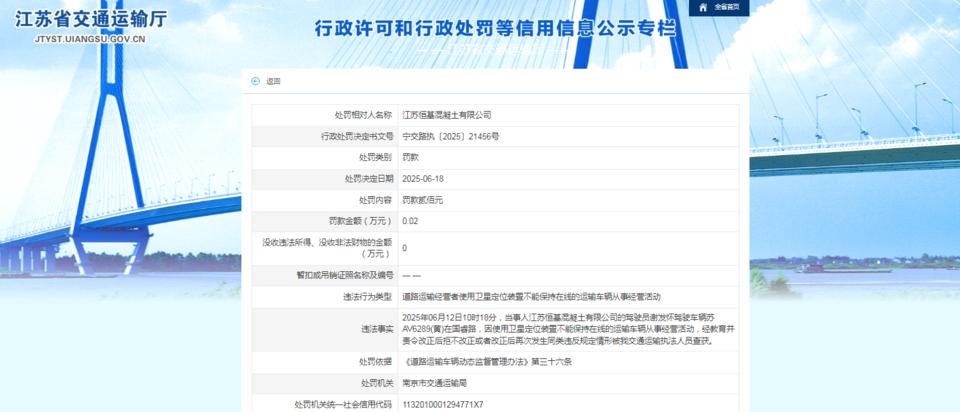Click the 江苏省交通运输厅 logo text
The width and height of the screenshot is (960, 412).
pyautogui.click(x=91, y=19)
